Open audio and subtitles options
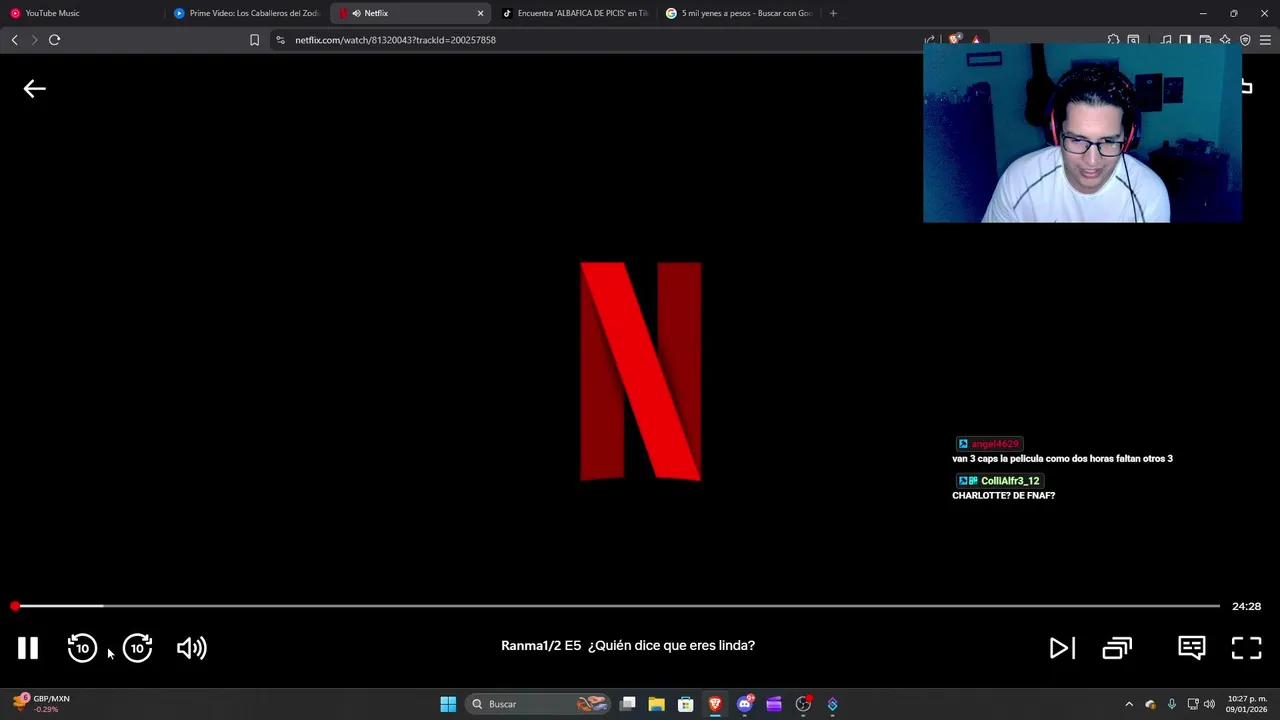 point(1191,647)
